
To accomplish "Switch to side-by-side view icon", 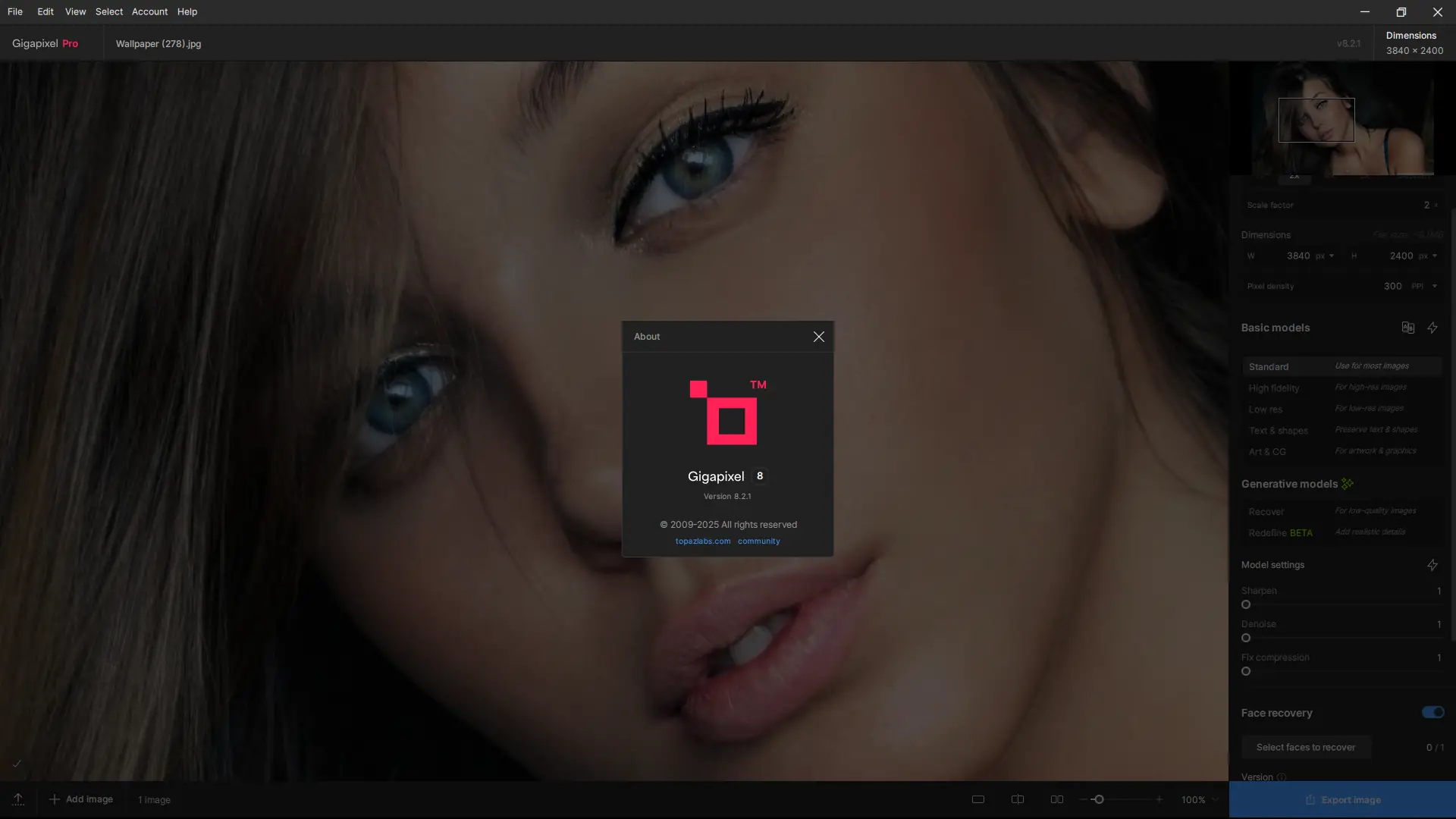I will 1056,799.
